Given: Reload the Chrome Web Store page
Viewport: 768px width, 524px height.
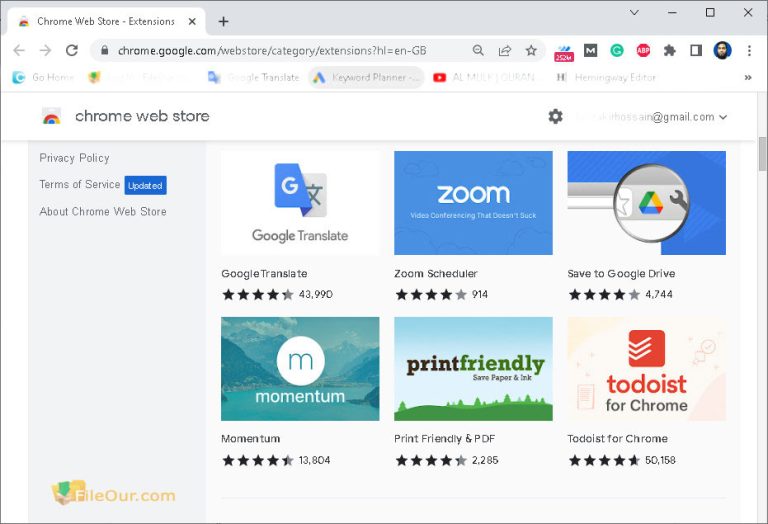Looking at the screenshot, I should point(72,50).
